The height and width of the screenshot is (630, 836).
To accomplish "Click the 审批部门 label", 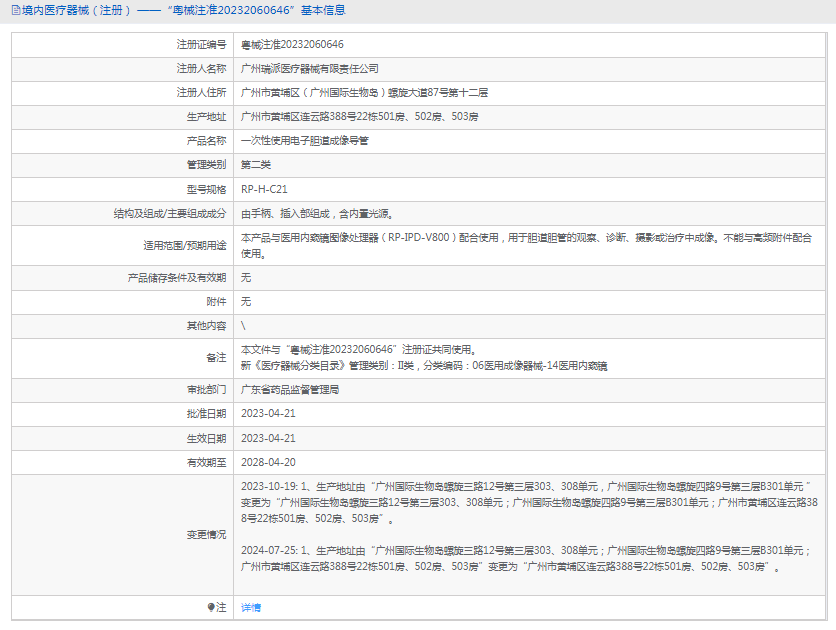I will 206,390.
